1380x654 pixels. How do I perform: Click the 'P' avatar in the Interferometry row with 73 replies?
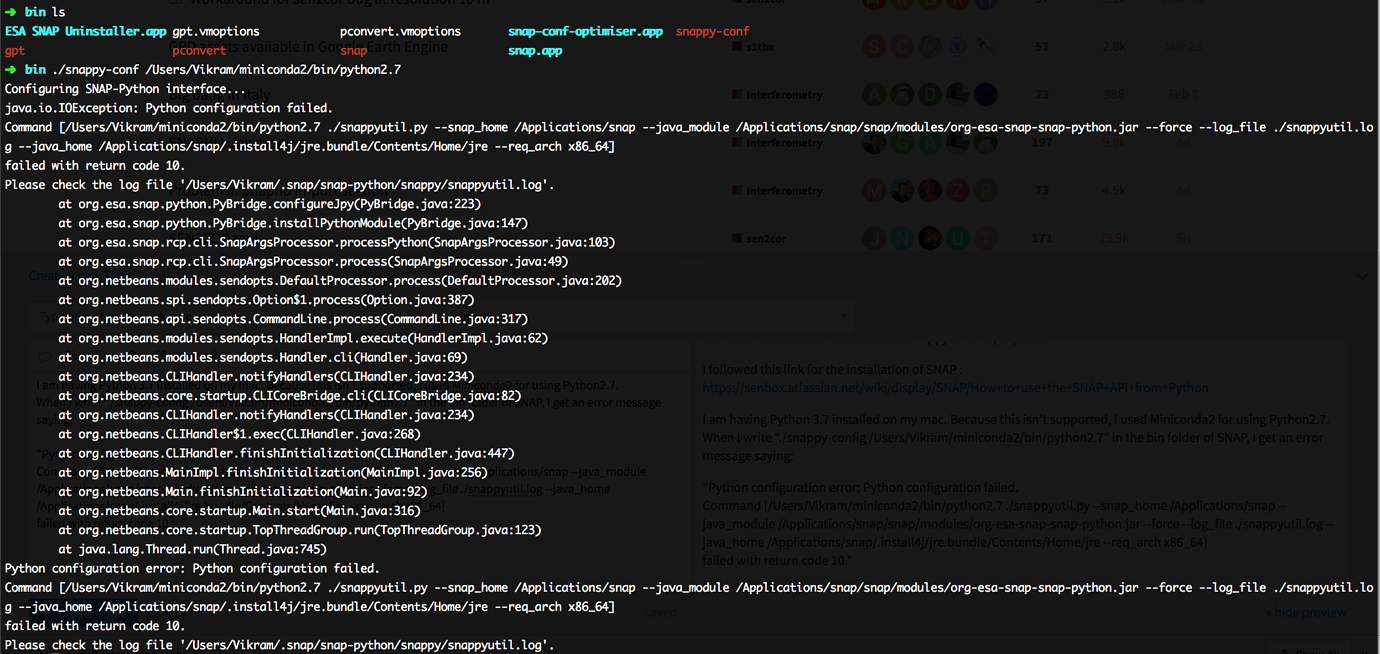pyautogui.click(x=986, y=190)
